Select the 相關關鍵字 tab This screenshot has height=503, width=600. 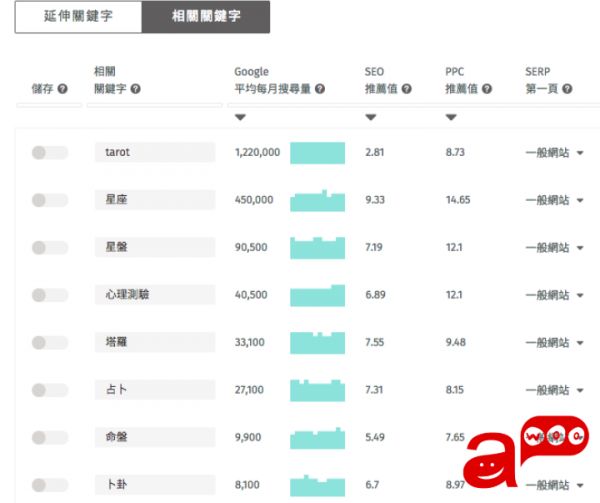click(x=206, y=16)
